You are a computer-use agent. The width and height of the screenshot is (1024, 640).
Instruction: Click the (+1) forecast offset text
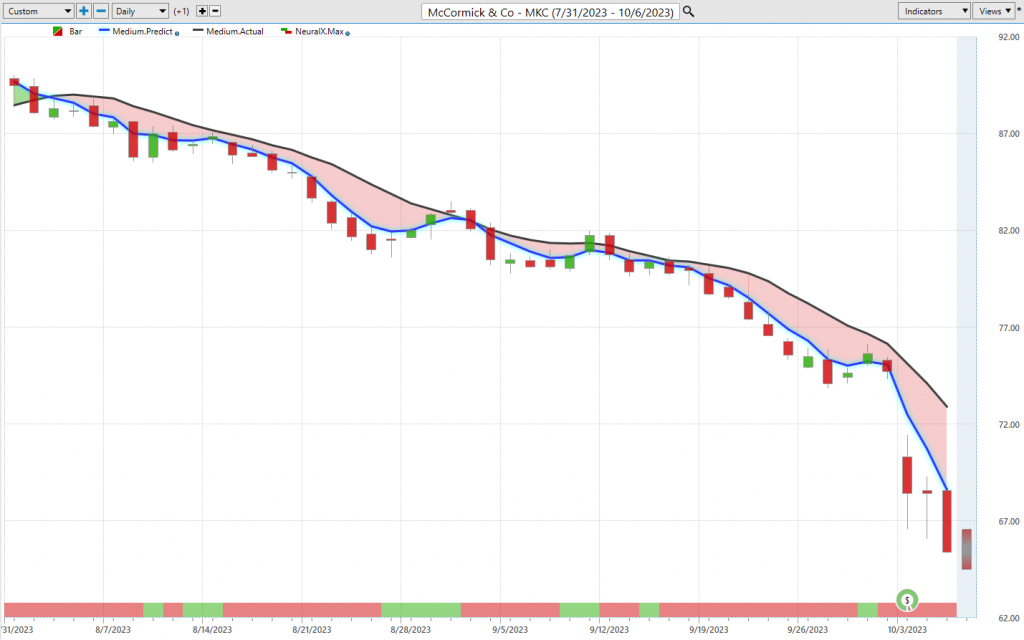[x=182, y=11]
